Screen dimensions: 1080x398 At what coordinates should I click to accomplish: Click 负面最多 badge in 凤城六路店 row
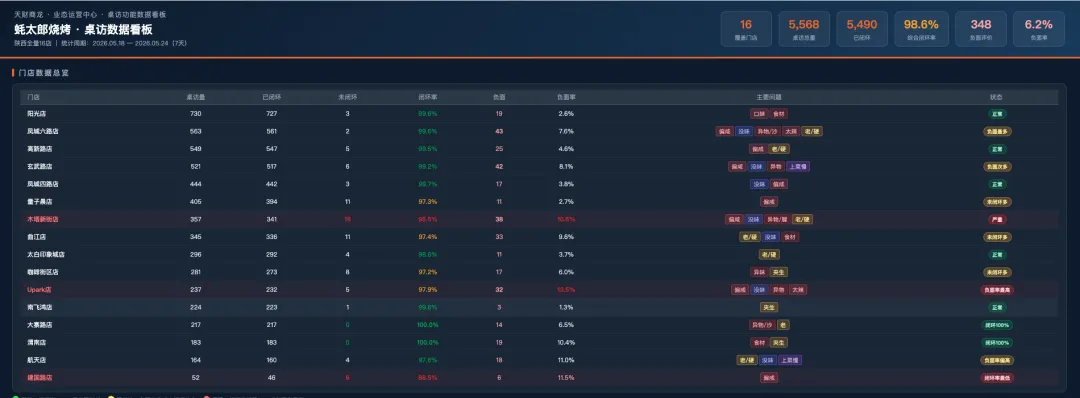pos(997,132)
